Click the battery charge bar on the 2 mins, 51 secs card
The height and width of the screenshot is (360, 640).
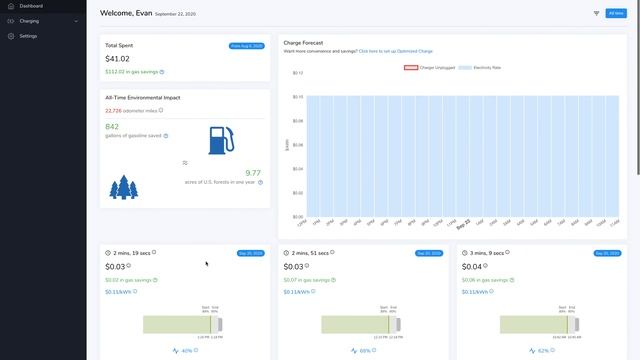click(361, 324)
